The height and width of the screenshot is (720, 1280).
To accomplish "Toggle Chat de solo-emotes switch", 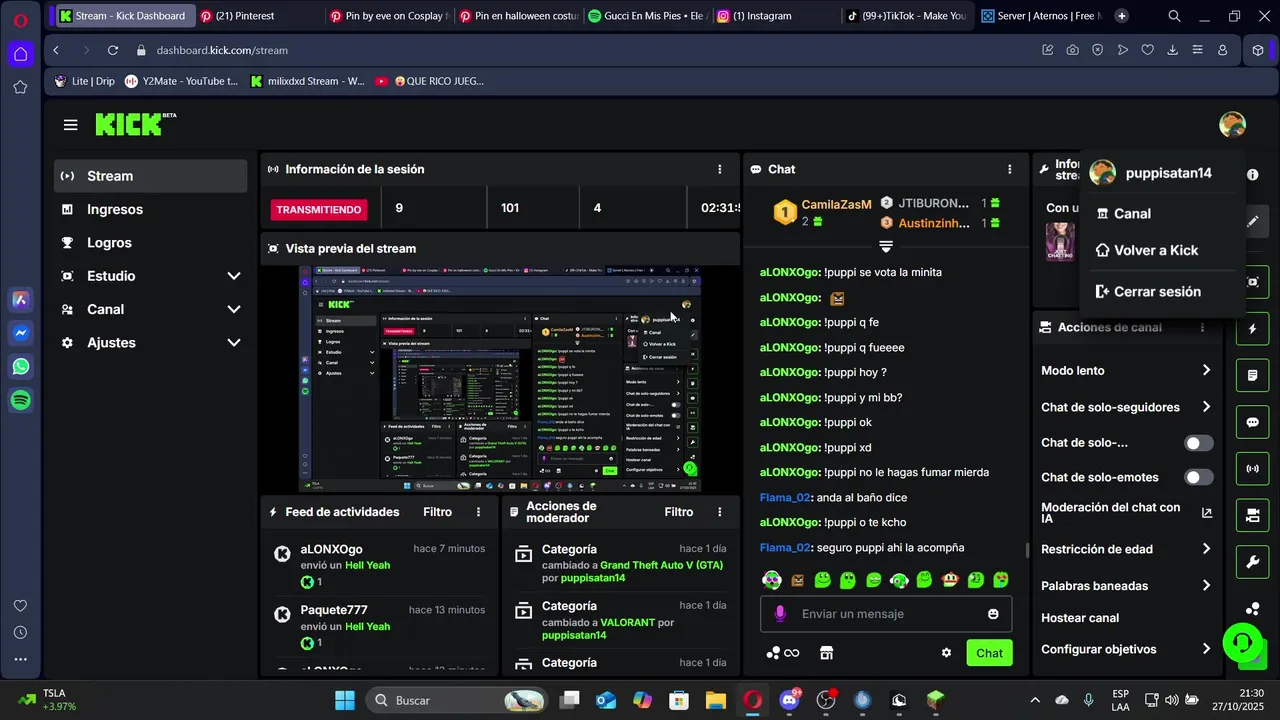I will (1199, 477).
